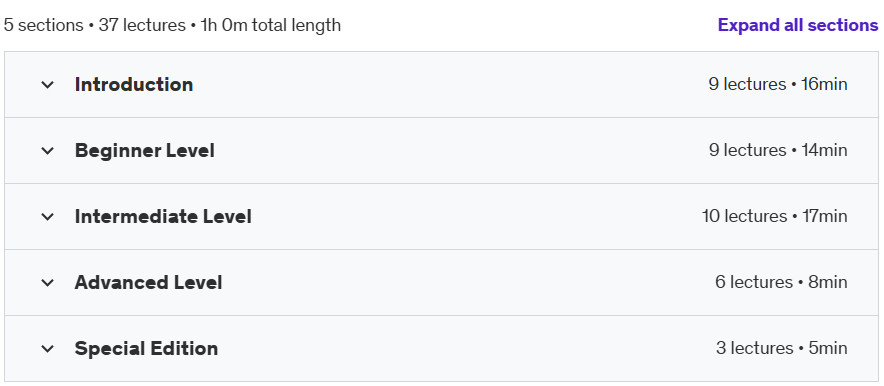Click the 6 lectures 8min text

point(781,282)
